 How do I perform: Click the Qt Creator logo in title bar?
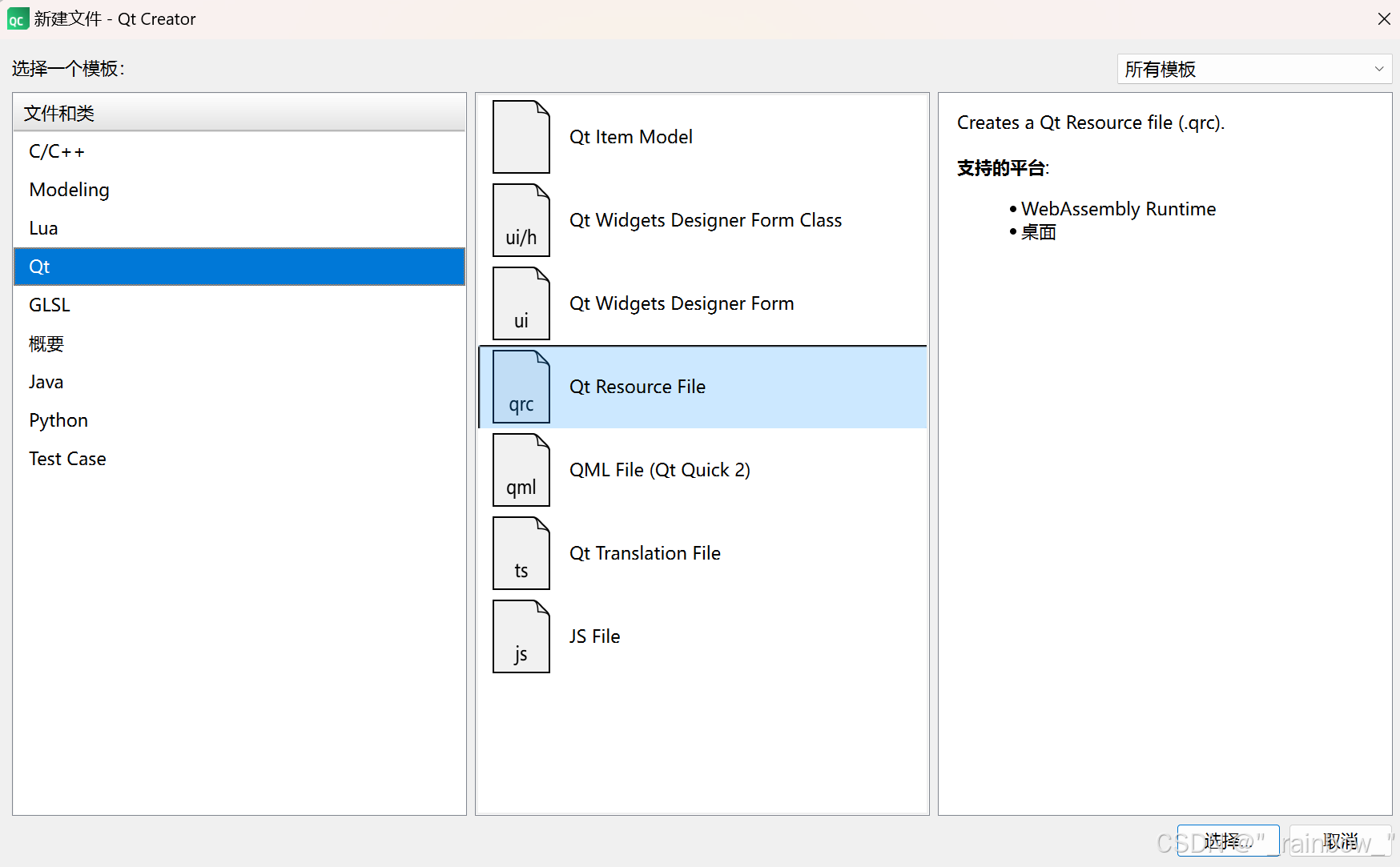click(18, 19)
